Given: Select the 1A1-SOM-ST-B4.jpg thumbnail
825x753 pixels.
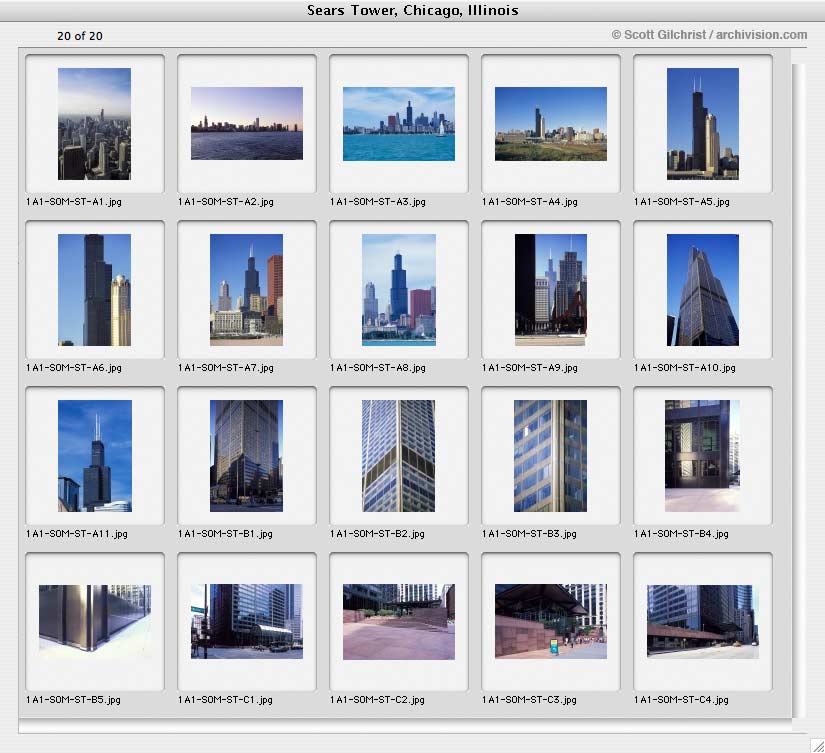Looking at the screenshot, I should (702, 456).
